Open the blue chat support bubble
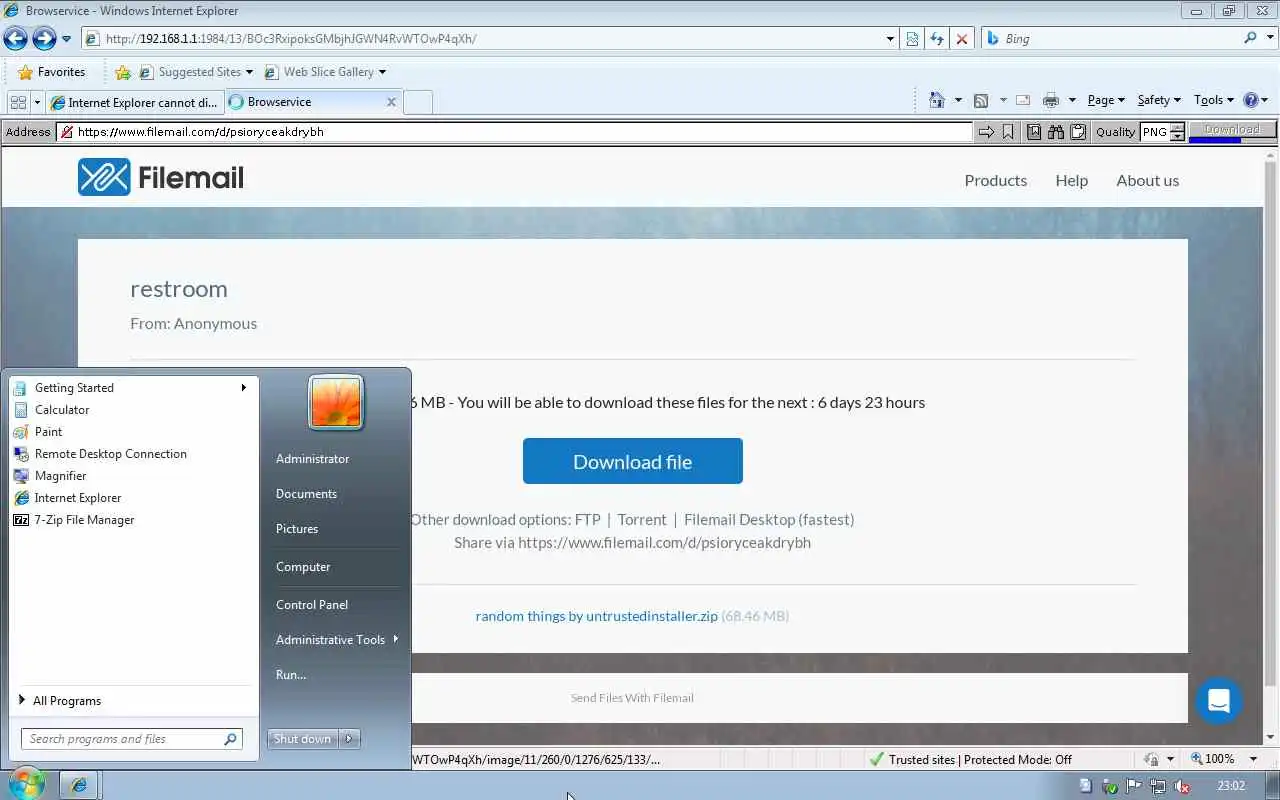1280x800 pixels. 1218,701
